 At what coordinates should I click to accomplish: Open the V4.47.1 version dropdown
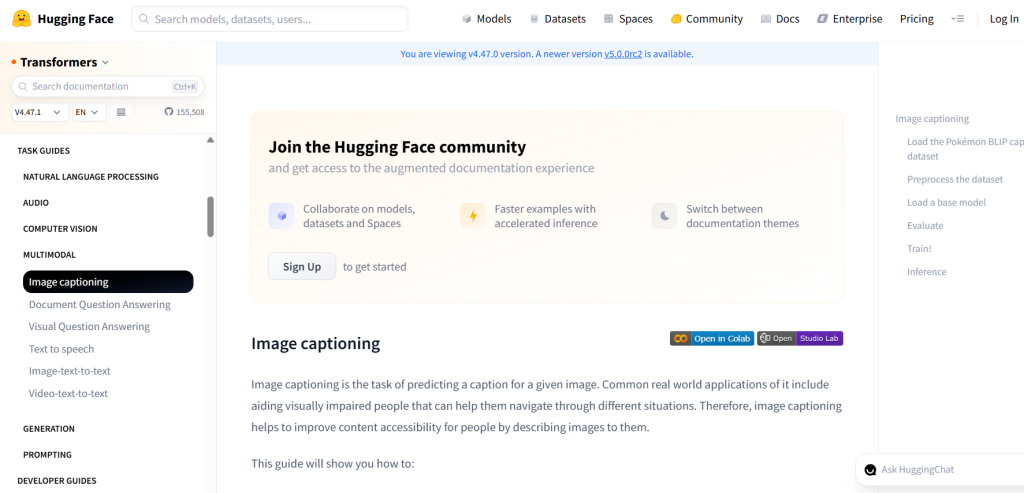39,112
